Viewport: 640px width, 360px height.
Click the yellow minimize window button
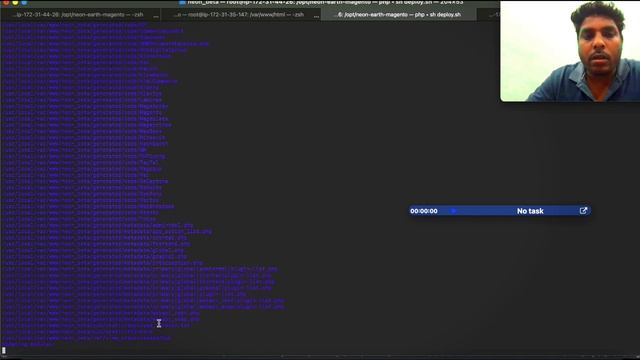(x=15, y=2)
